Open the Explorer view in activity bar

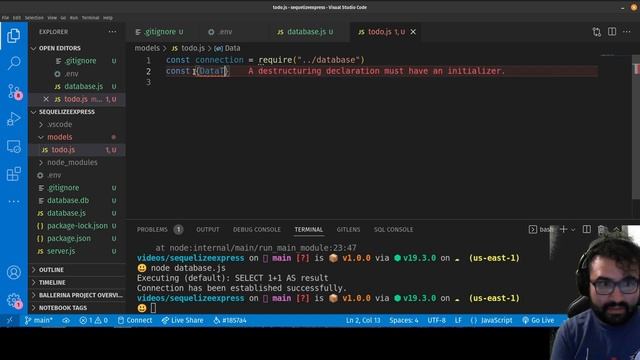[x=13, y=36]
